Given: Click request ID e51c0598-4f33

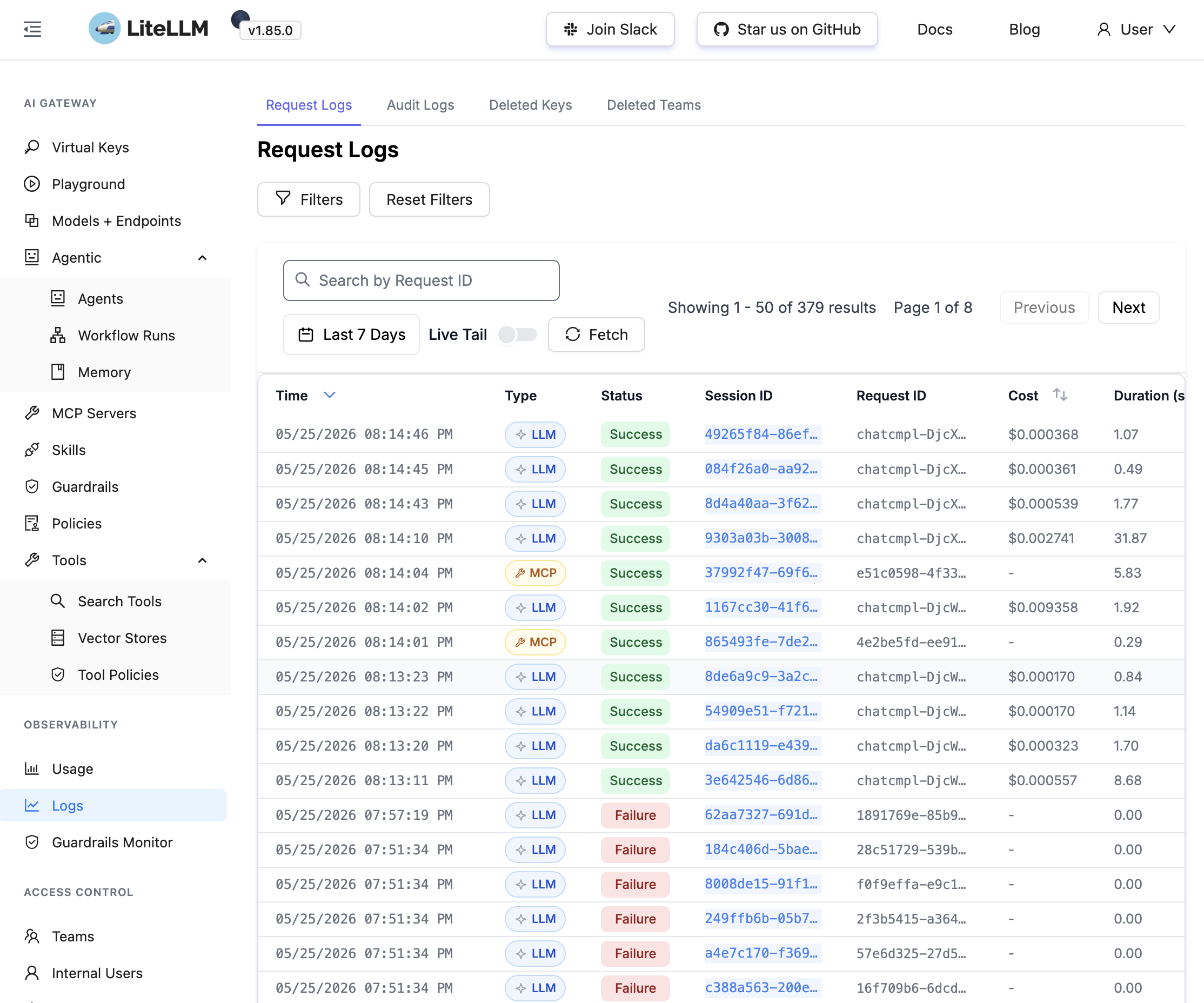Looking at the screenshot, I should point(911,572).
